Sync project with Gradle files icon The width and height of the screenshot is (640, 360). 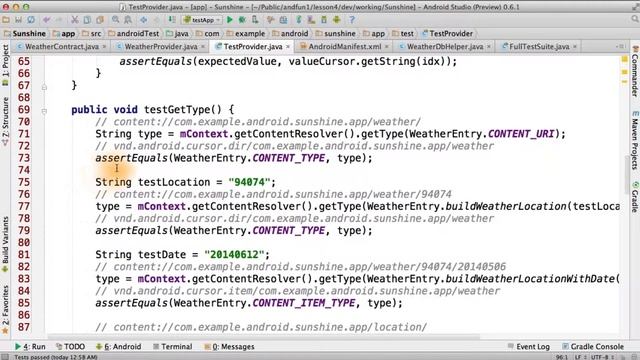pos(299,20)
